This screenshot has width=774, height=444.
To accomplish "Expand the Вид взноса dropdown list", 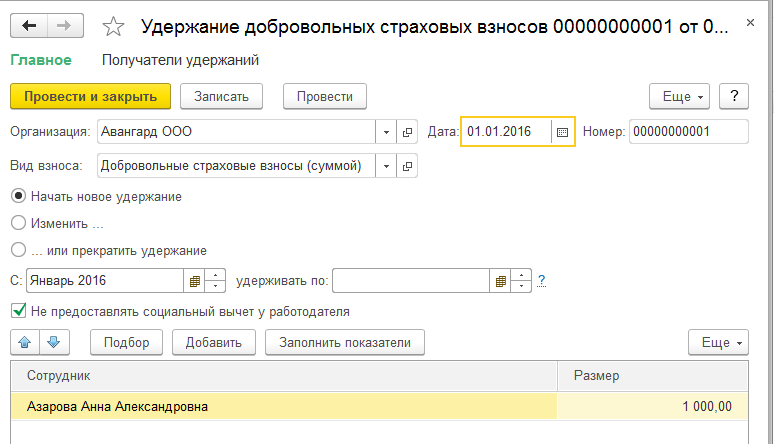I will point(386,165).
